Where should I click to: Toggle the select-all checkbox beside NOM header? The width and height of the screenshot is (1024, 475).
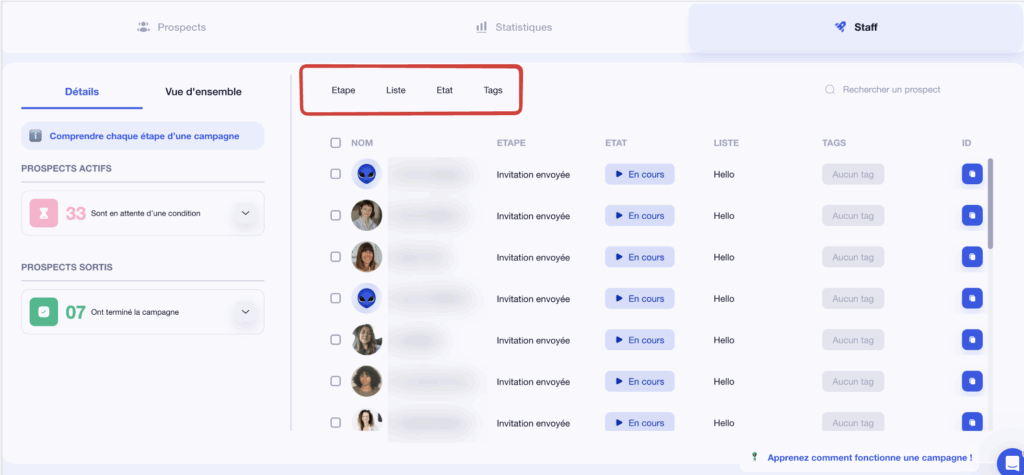tap(336, 143)
